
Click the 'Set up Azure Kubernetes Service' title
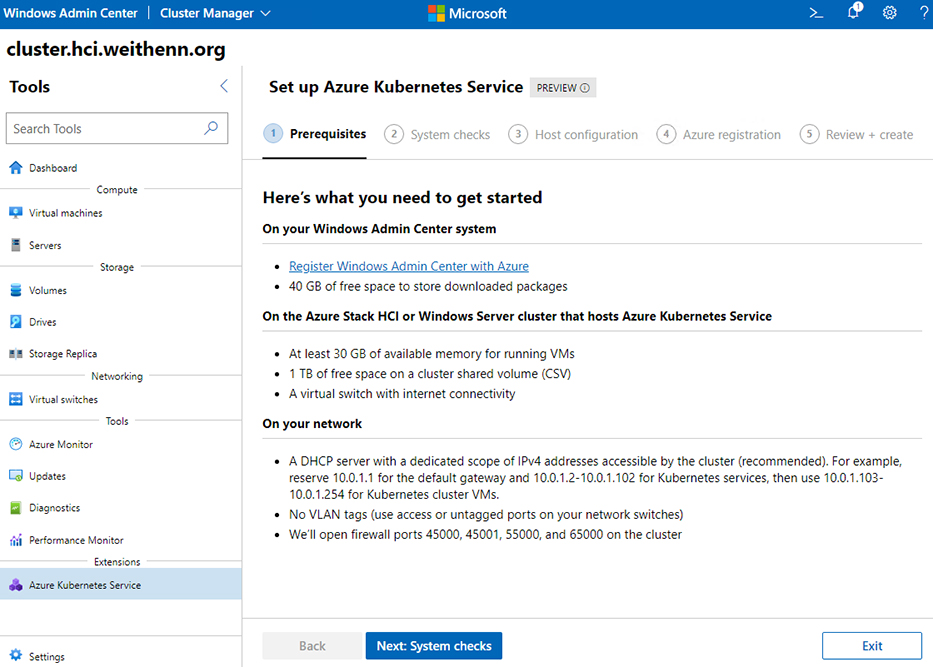pos(396,87)
